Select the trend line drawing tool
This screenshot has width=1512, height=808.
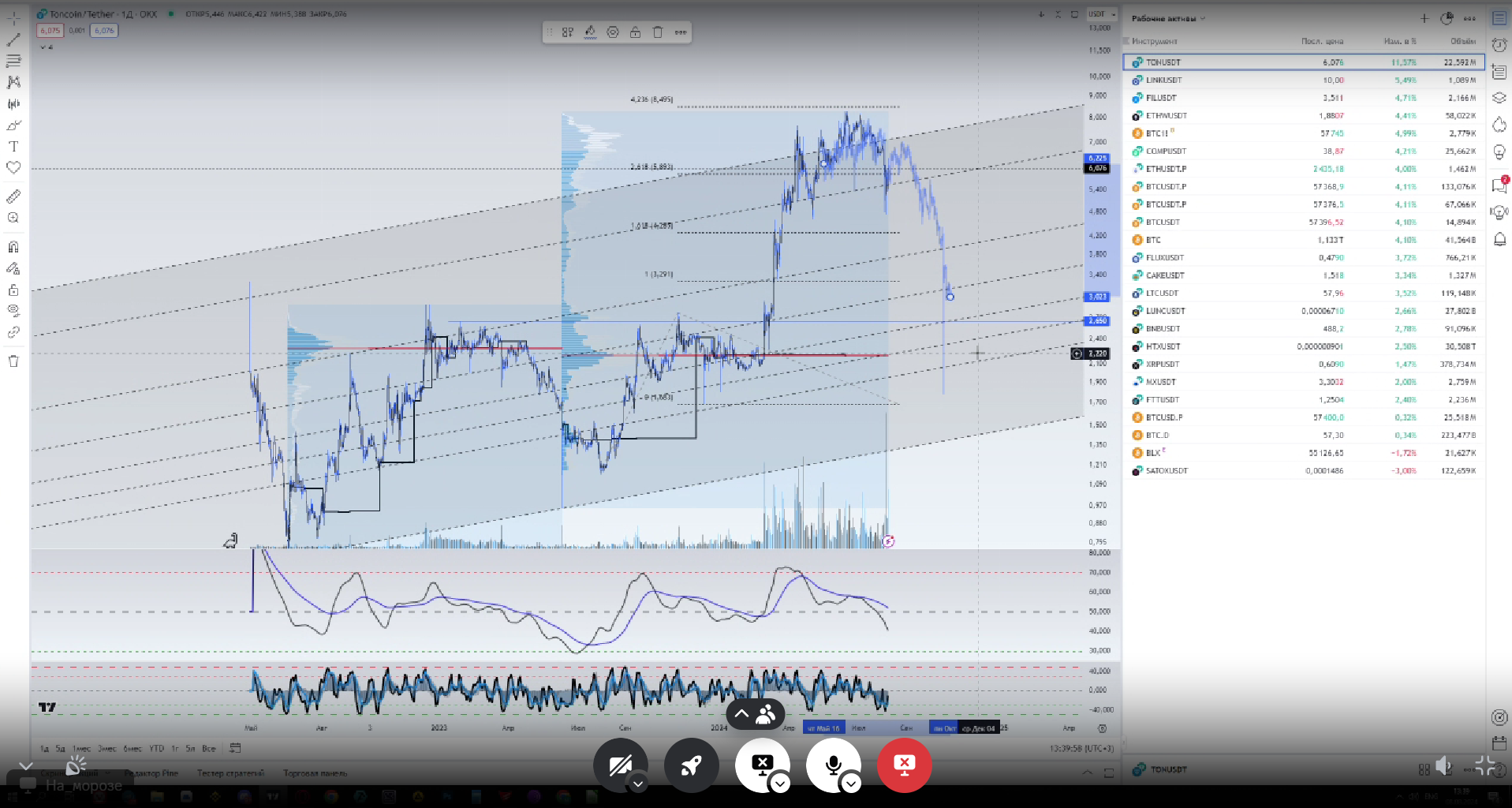[x=13, y=39]
